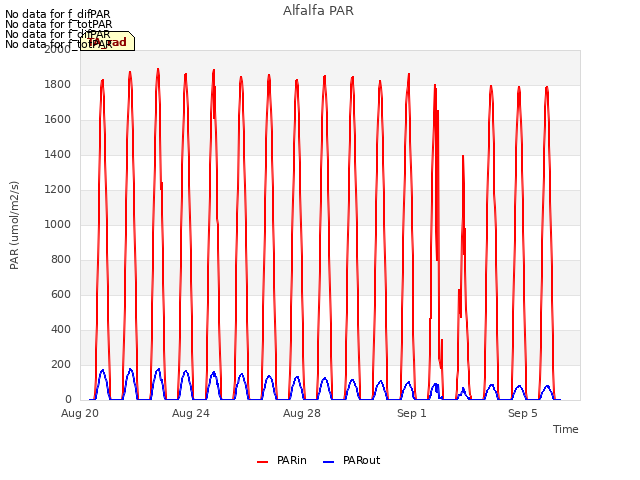This screenshot has width=640, height=480.
Task: Click the y-axis label PAR (umol/m2/s)
Action: [x=14, y=225]
